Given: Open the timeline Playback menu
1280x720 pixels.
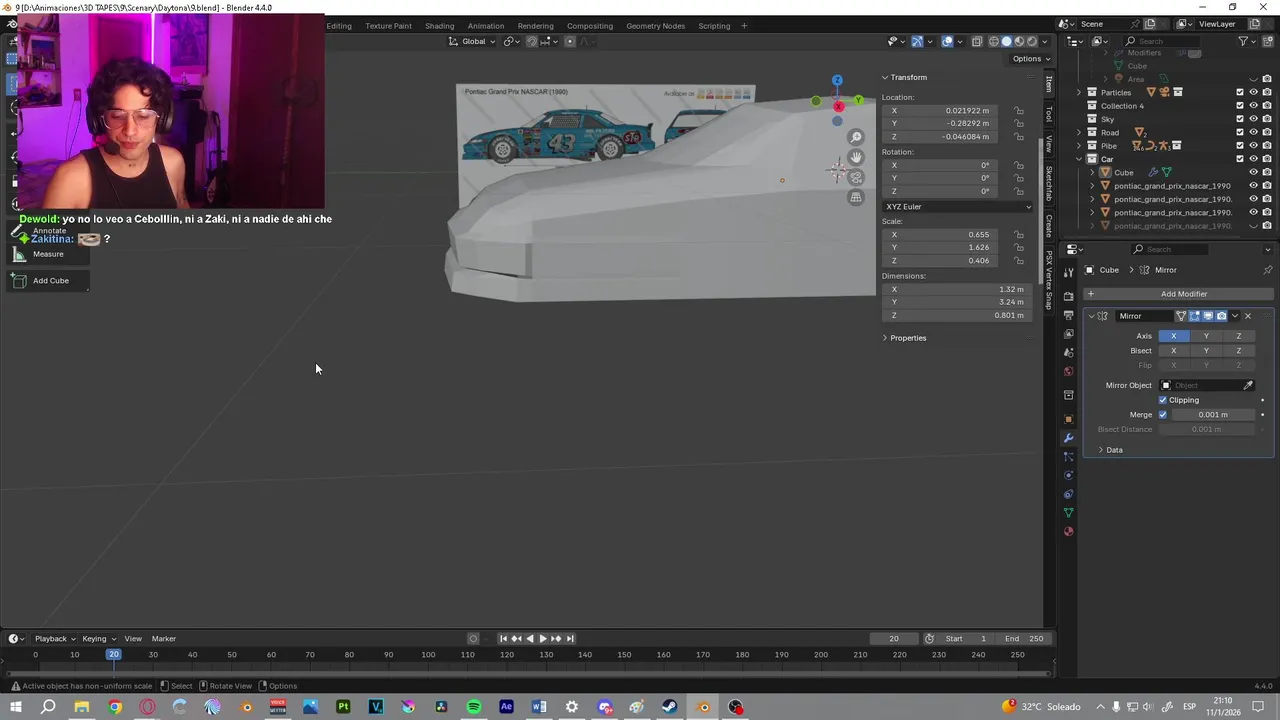Looking at the screenshot, I should coord(55,639).
